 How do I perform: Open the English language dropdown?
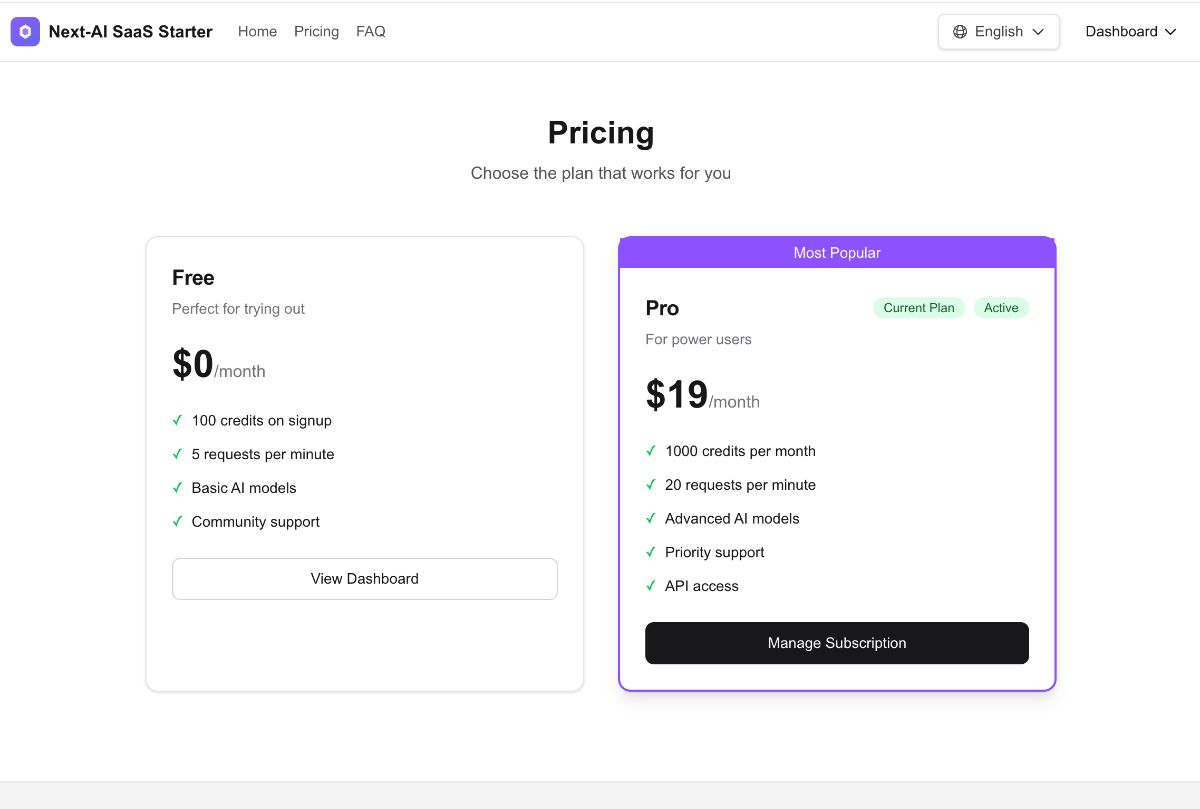point(998,31)
